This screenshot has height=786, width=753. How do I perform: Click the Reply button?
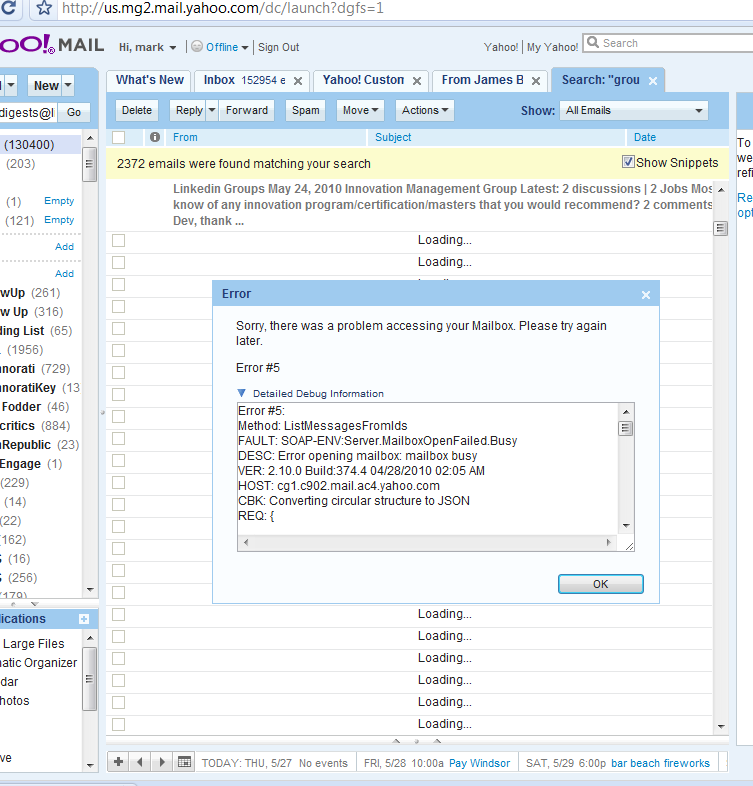[189, 110]
